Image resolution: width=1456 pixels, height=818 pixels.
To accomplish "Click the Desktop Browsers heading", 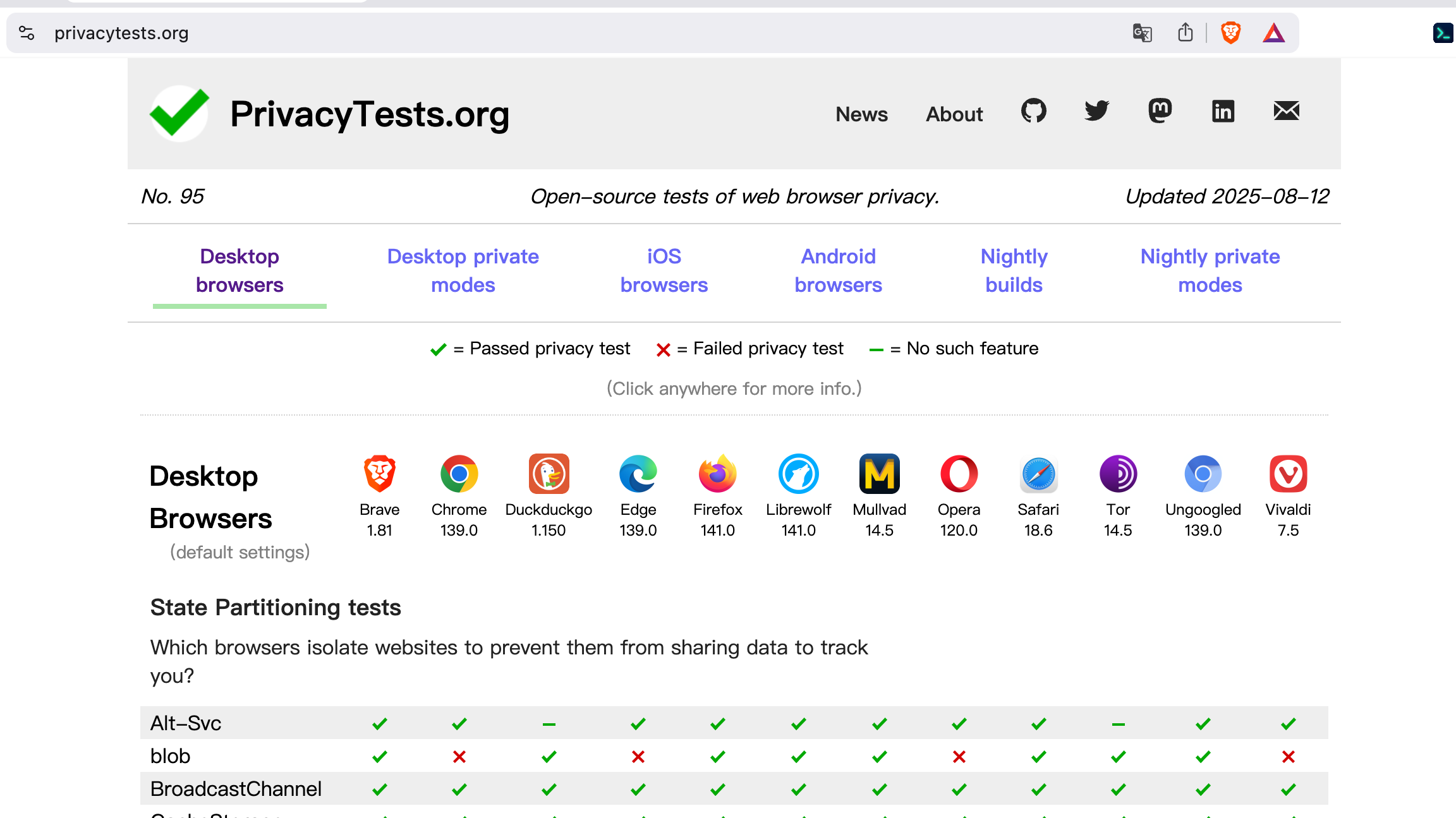I will [x=211, y=497].
